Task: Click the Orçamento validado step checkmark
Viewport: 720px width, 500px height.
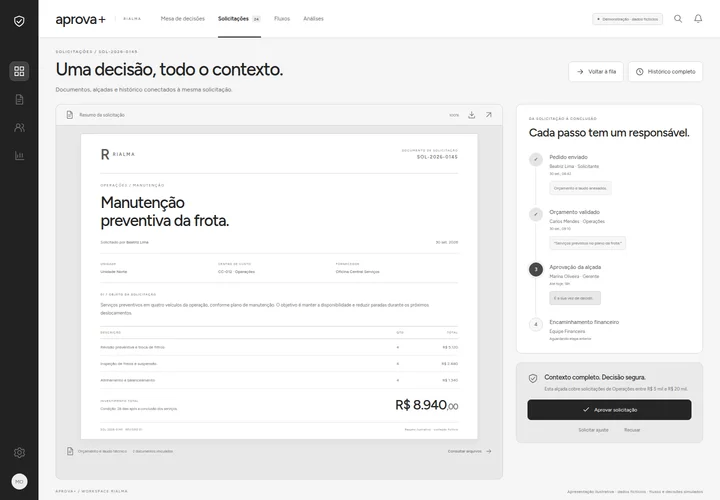Action: 536,214
